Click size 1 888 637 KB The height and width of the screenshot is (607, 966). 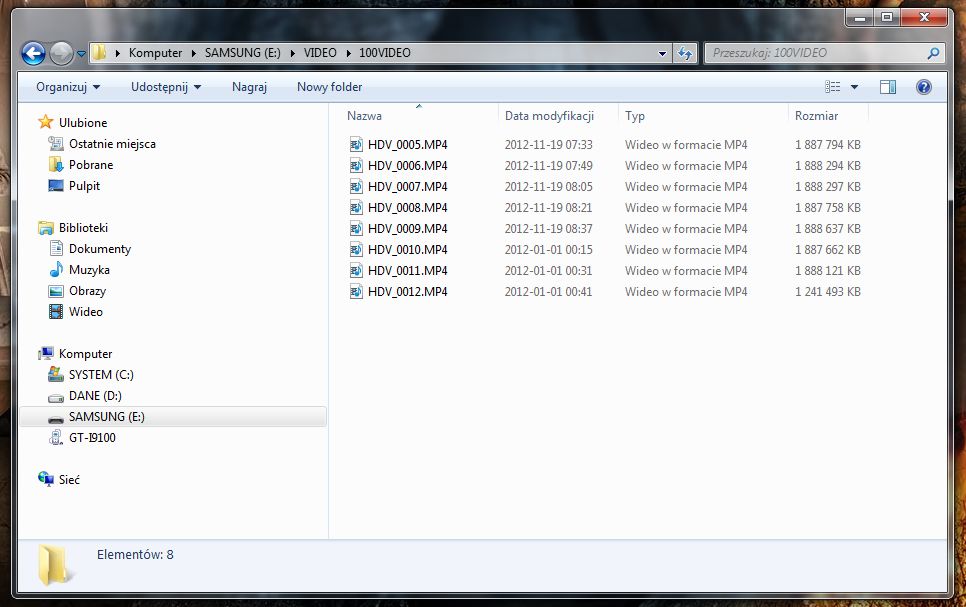coord(827,229)
